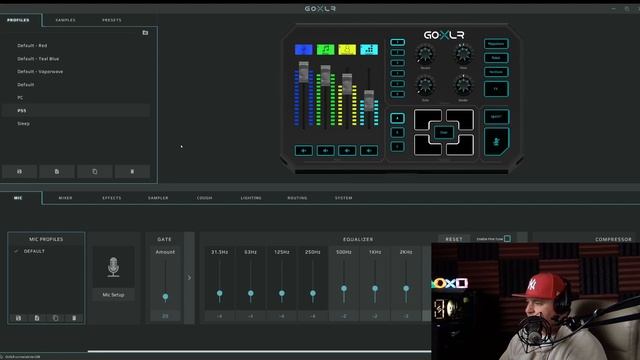Click the horizontal scrollbar at the bottom
Image resolution: width=640 pixels, height=360 pixels.
pyautogui.click(x=259, y=351)
